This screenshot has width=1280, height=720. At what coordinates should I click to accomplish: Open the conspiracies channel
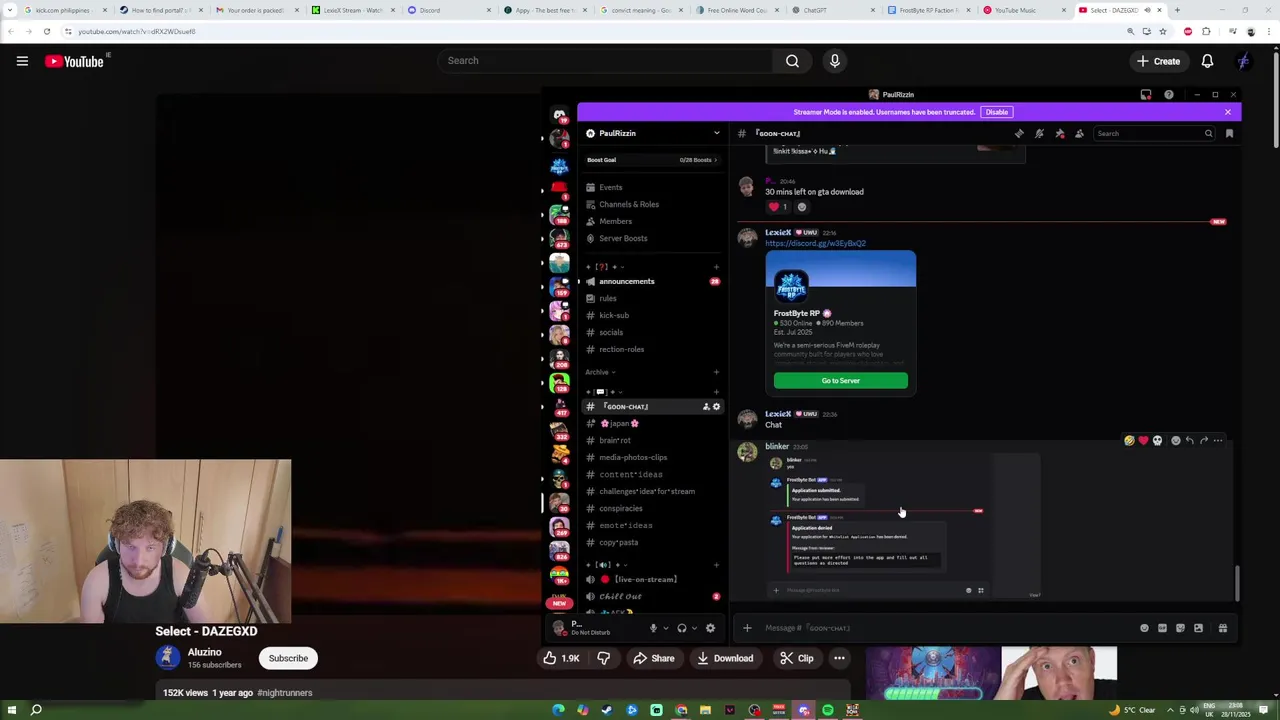tap(652, 508)
